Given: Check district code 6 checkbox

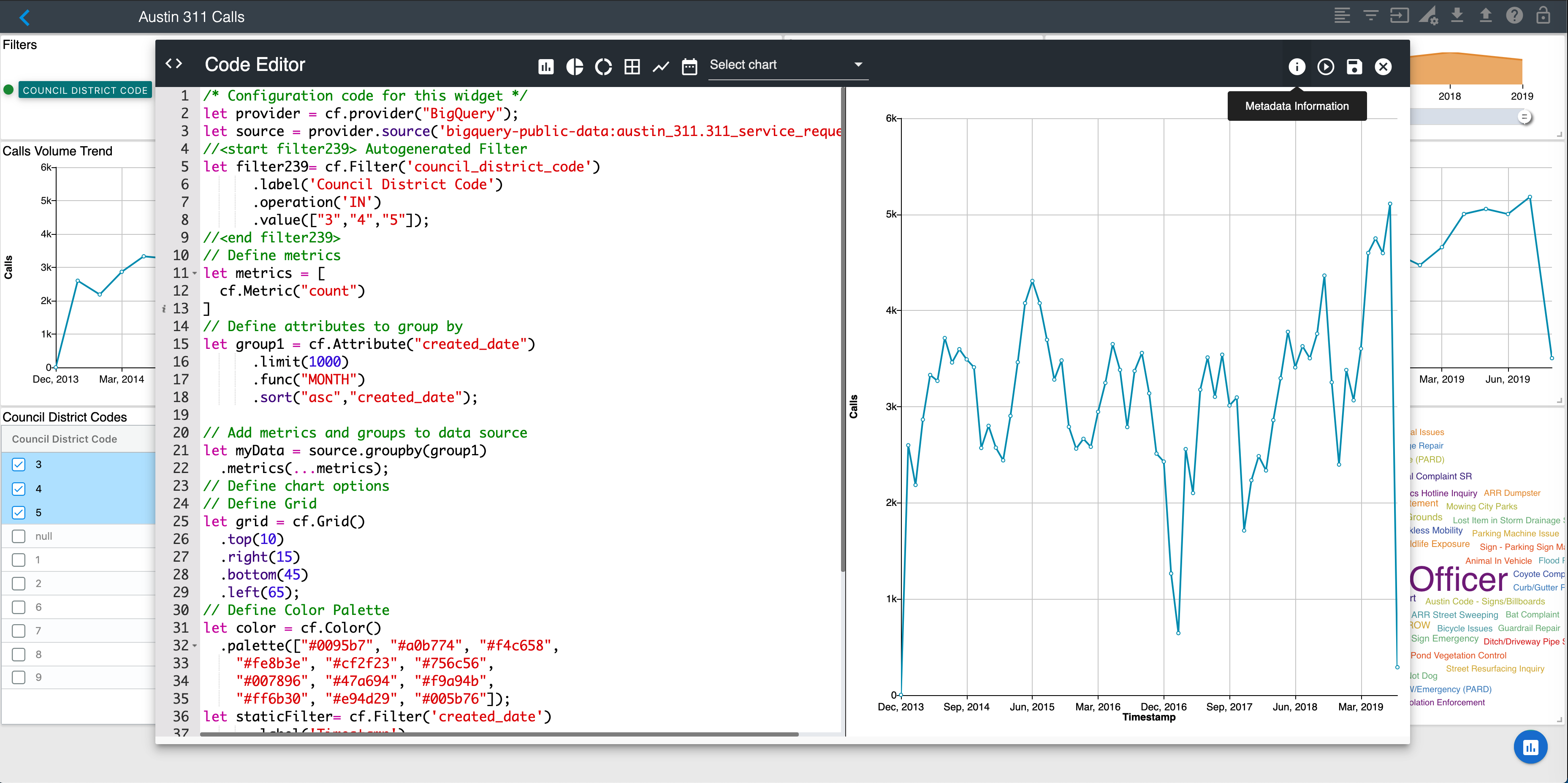Looking at the screenshot, I should pyautogui.click(x=19, y=607).
